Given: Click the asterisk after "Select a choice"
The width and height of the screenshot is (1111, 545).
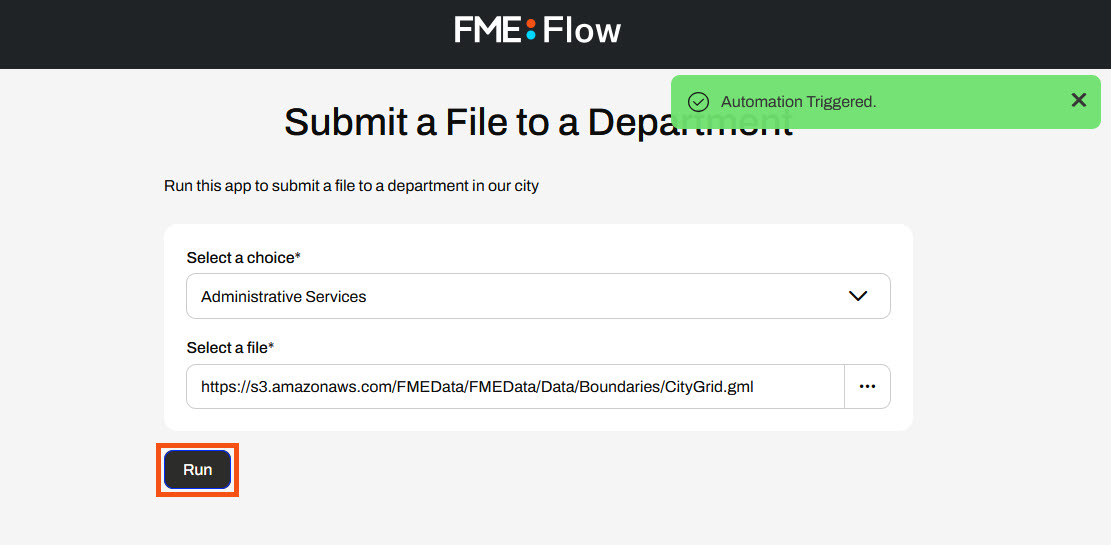Looking at the screenshot, I should point(298,257).
